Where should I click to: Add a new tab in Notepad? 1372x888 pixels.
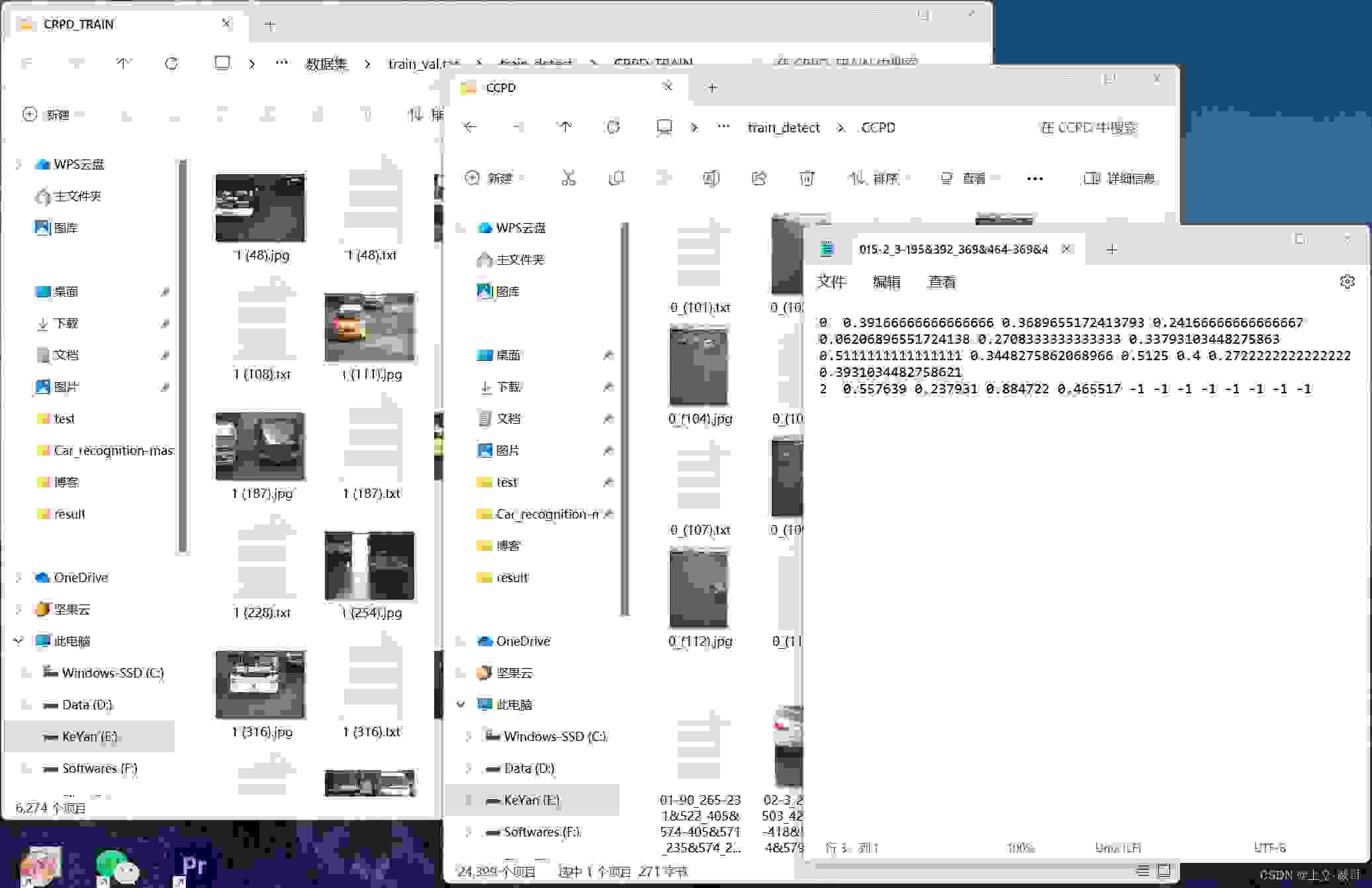pyautogui.click(x=1112, y=249)
